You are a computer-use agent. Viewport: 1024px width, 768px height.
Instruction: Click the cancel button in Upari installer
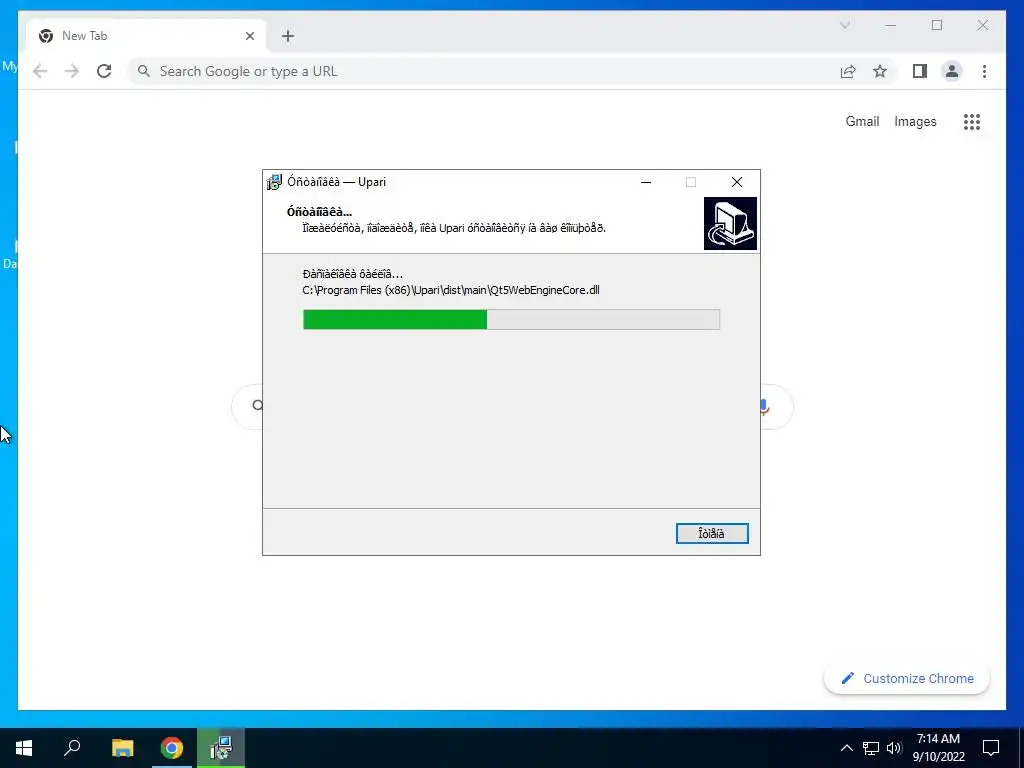[712, 534]
